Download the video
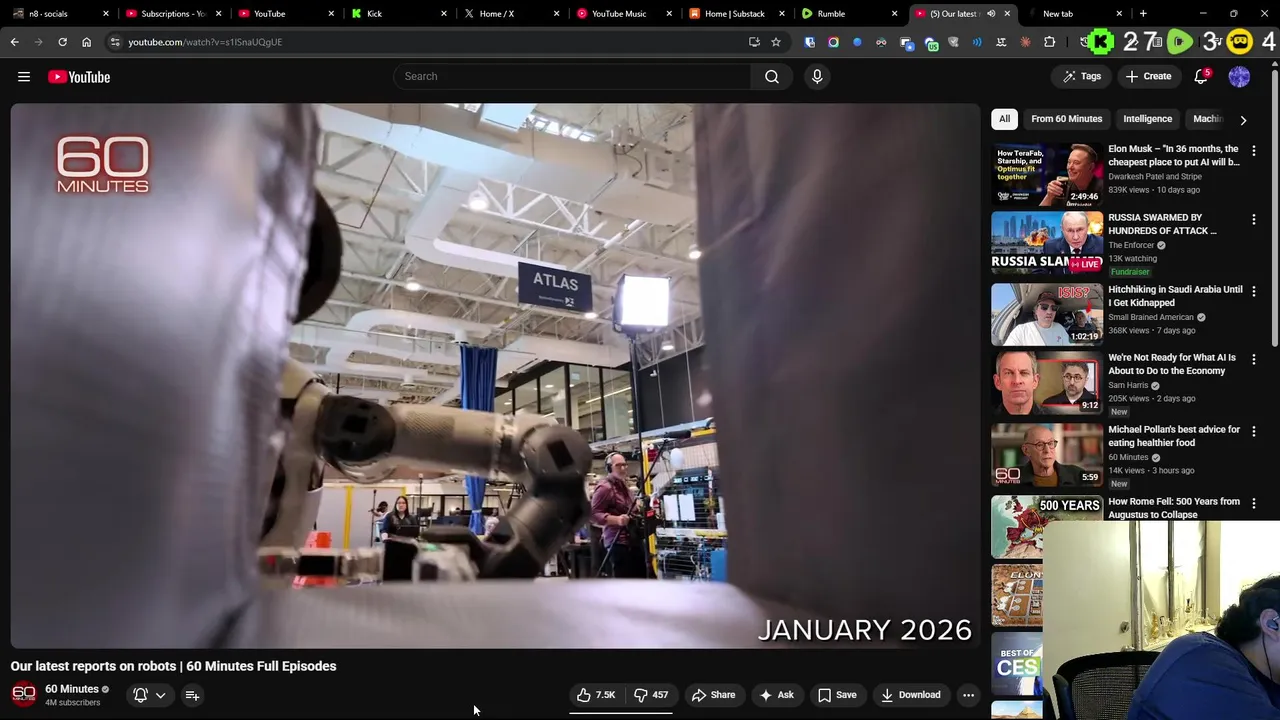 (910, 695)
